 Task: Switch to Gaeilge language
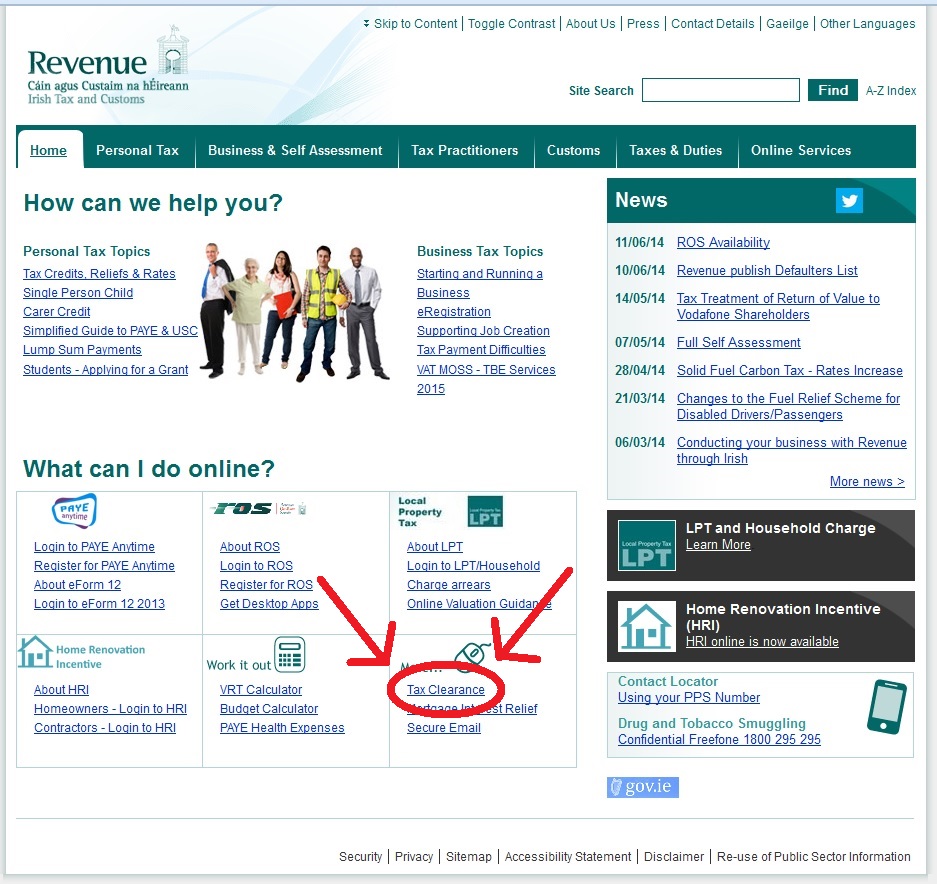click(x=787, y=24)
